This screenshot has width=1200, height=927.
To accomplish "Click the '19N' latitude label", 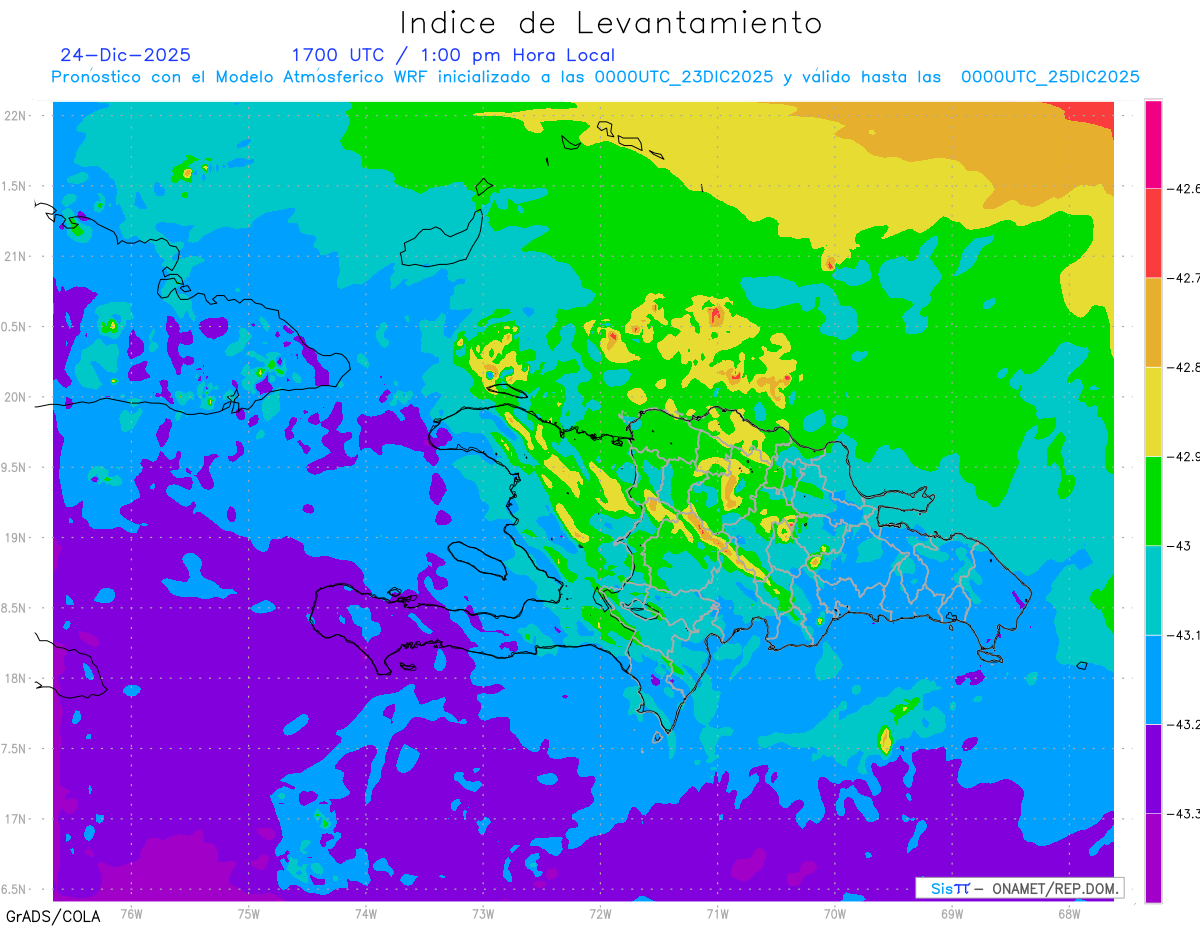I will (x=16, y=538).
